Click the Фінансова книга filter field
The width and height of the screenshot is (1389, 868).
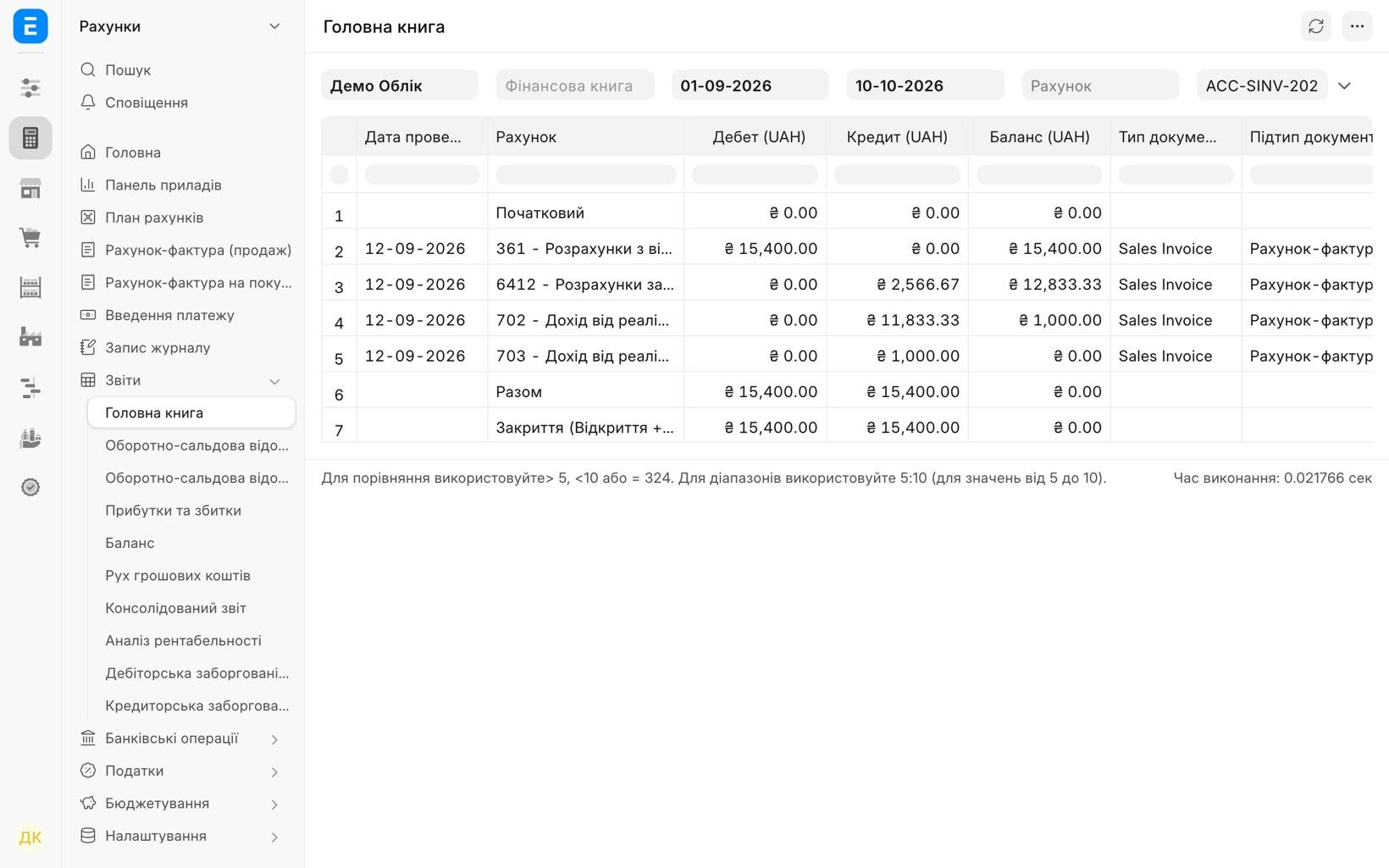tap(575, 85)
